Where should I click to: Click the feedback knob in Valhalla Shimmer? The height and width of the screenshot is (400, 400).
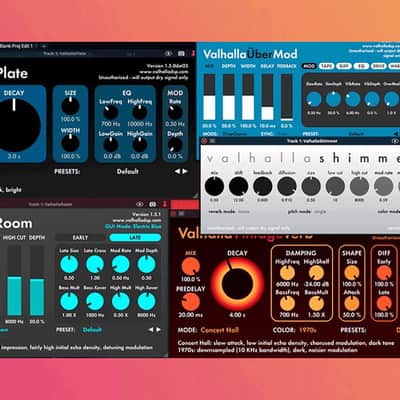[263, 186]
